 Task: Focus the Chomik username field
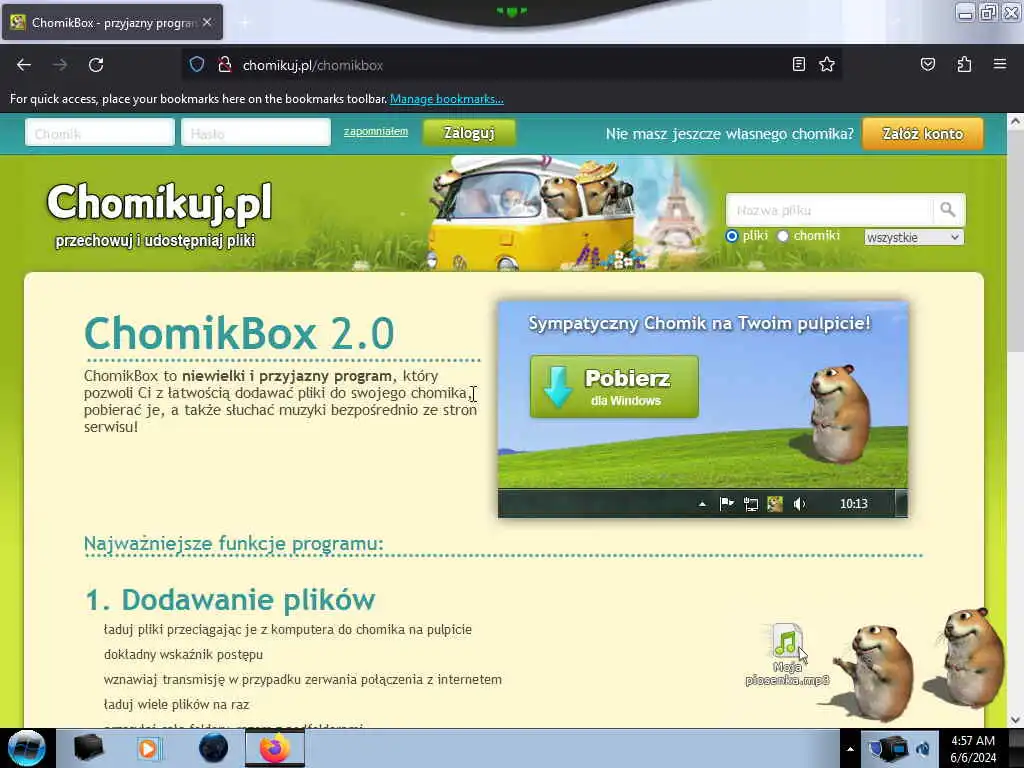click(100, 133)
